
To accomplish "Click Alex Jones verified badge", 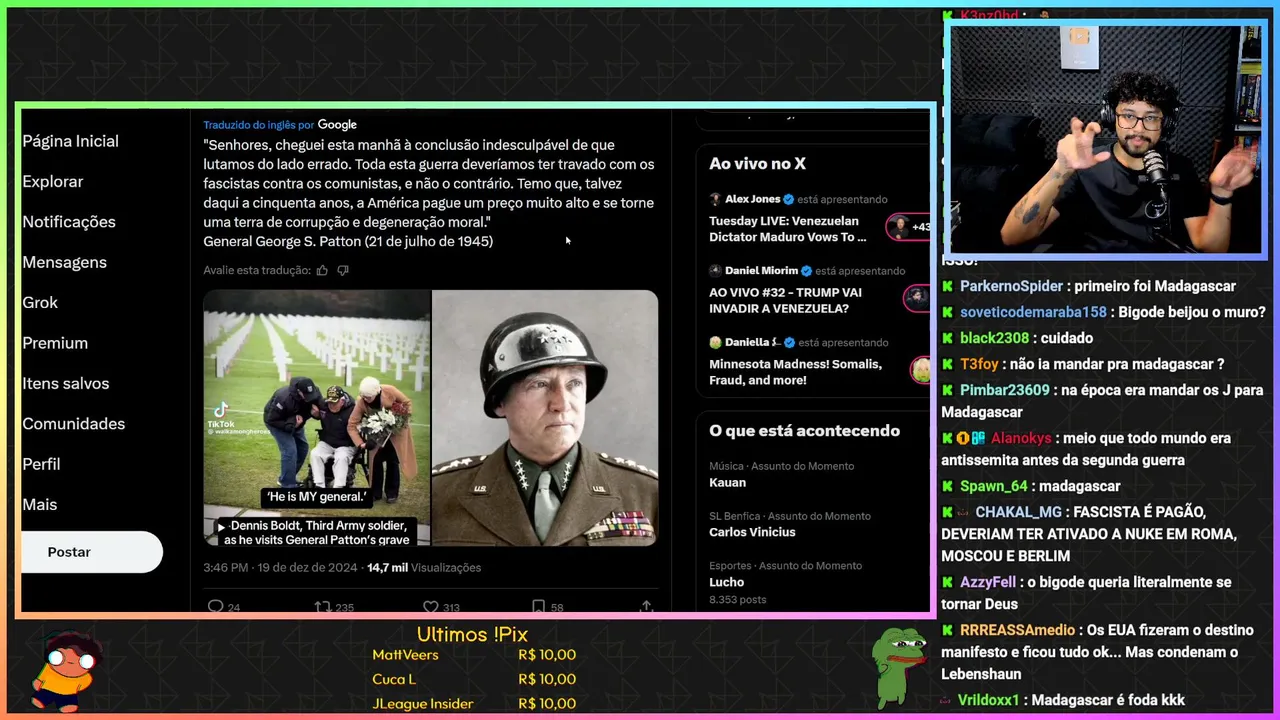I will pyautogui.click(x=788, y=199).
